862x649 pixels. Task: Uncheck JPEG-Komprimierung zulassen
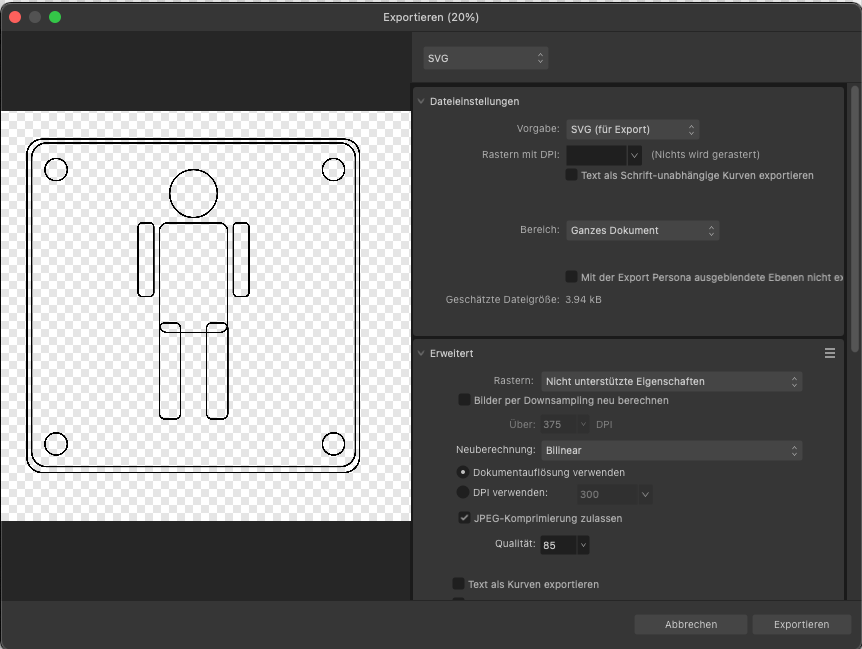tap(464, 518)
